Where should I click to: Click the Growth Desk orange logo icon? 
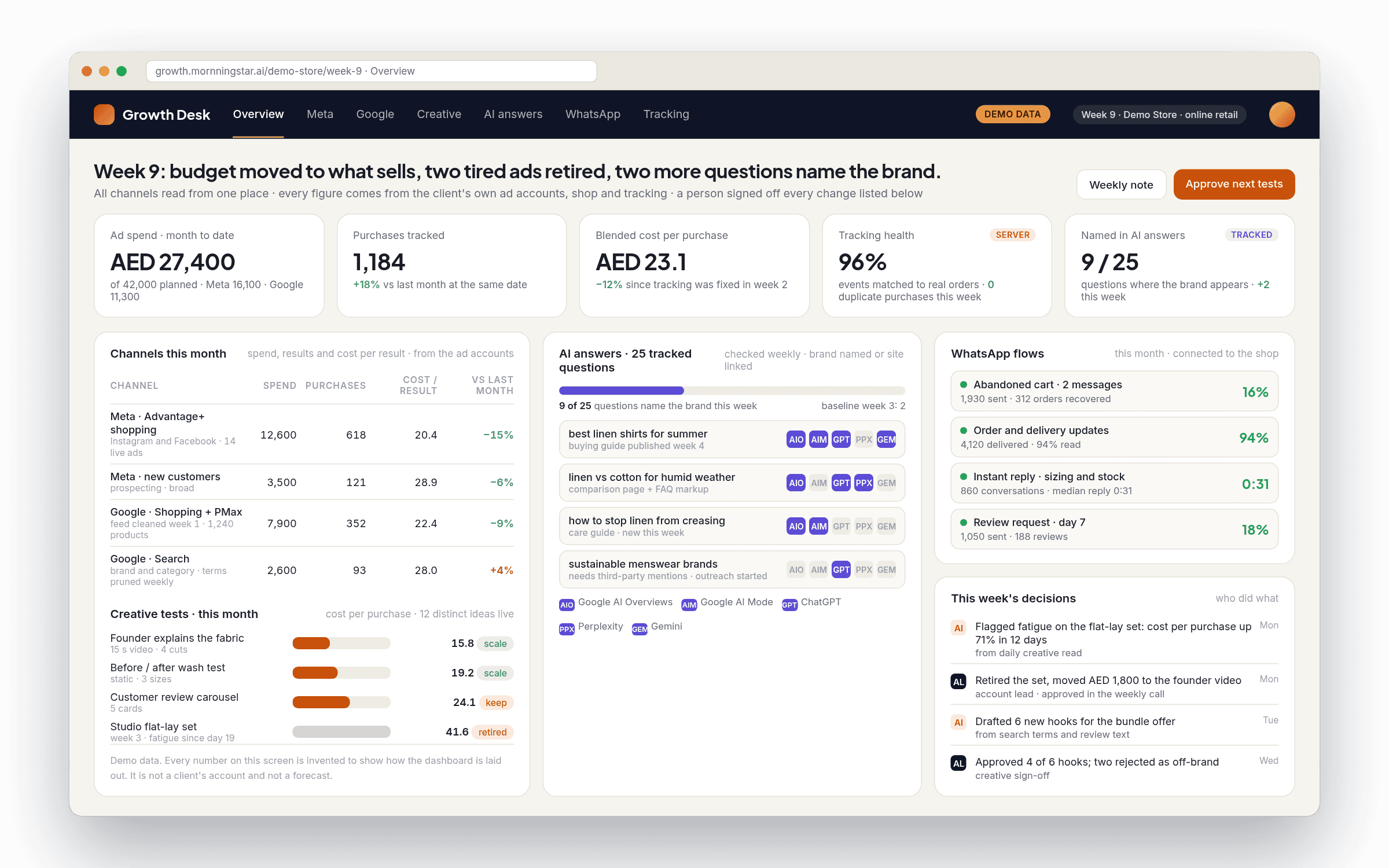[x=104, y=115]
